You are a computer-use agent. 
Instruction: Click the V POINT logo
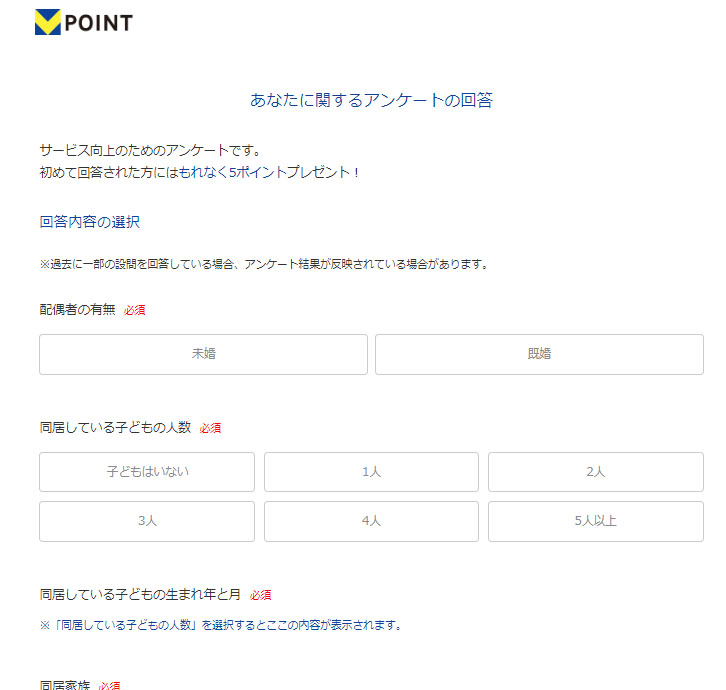[83, 22]
